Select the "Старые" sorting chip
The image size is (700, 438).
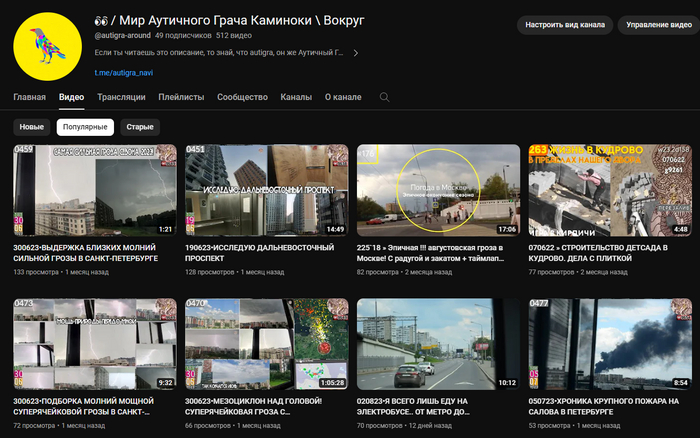pyautogui.click(x=140, y=127)
